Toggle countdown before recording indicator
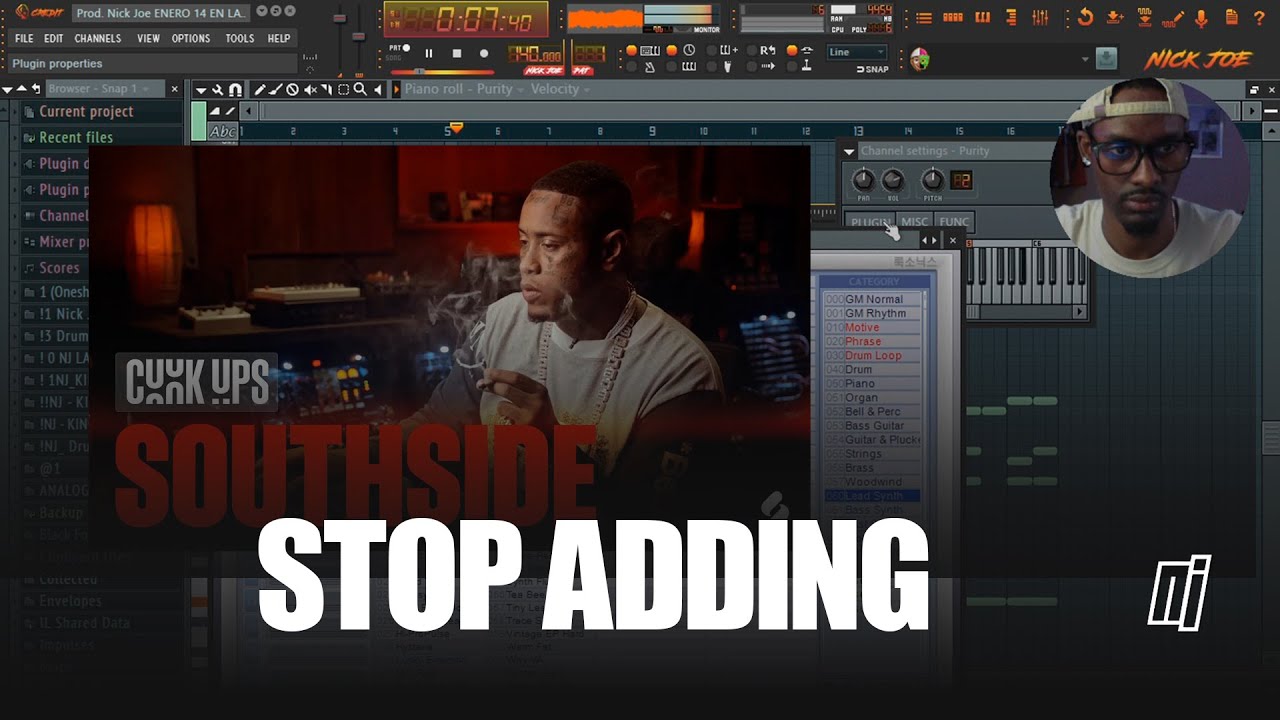 point(671,50)
